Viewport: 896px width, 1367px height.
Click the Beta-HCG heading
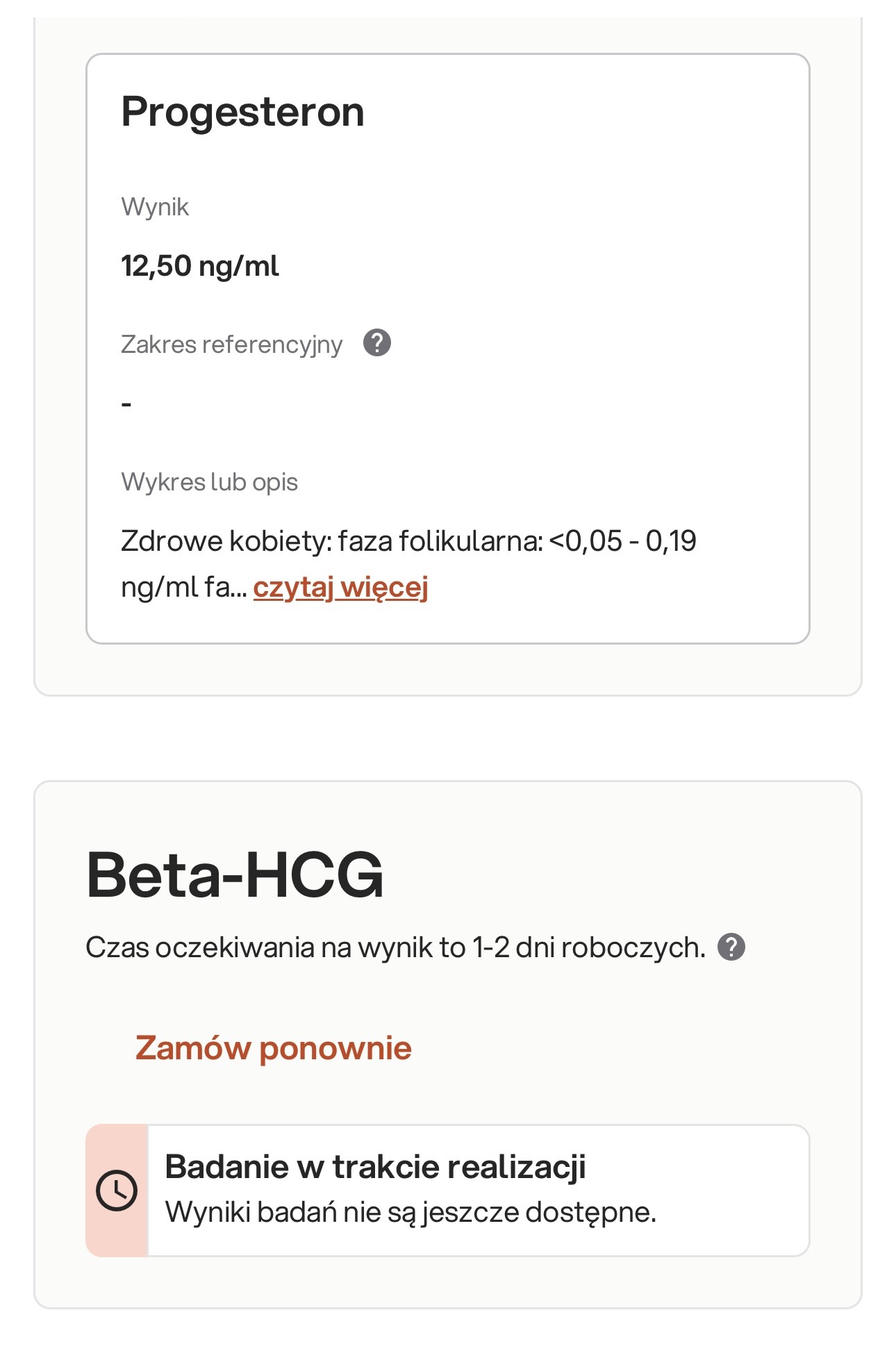[235, 875]
